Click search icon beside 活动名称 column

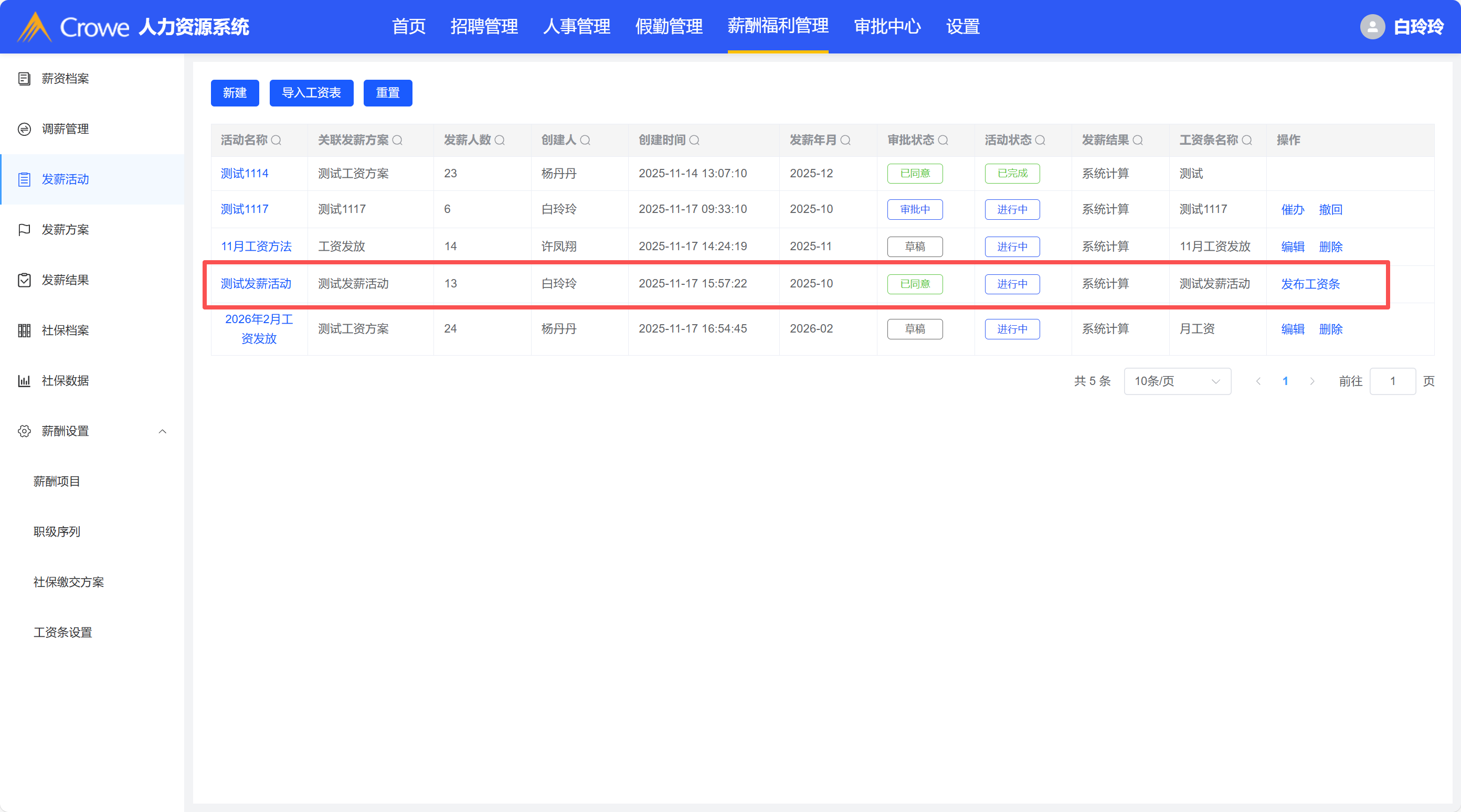coord(276,140)
